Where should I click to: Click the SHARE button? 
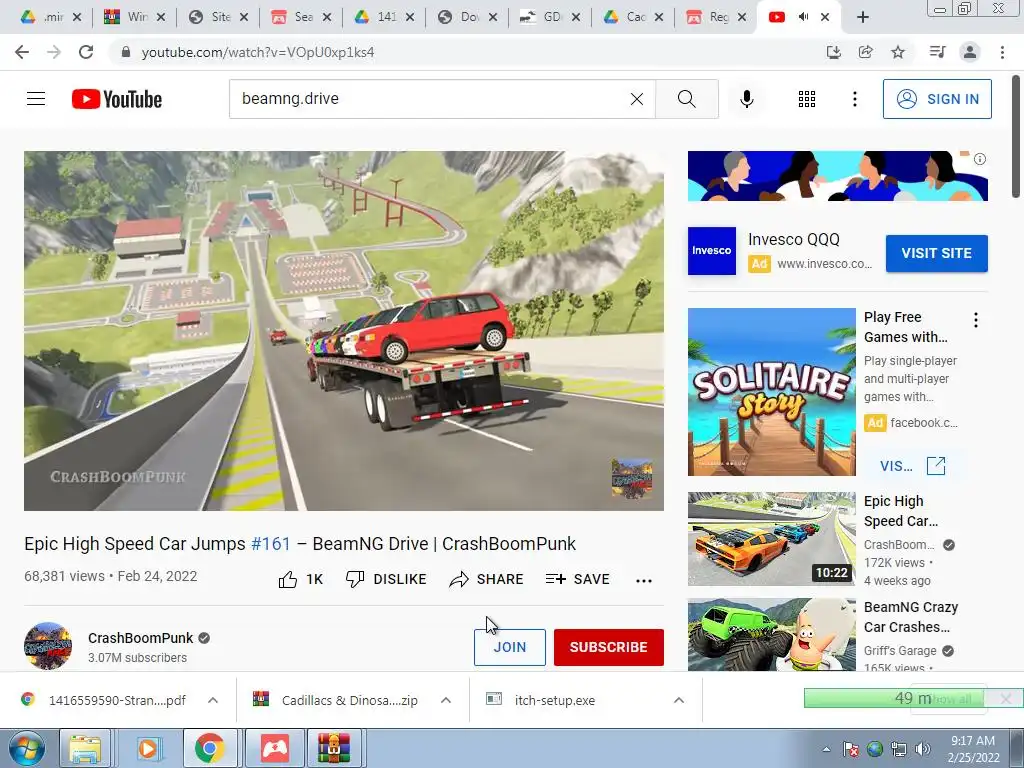[x=487, y=579]
